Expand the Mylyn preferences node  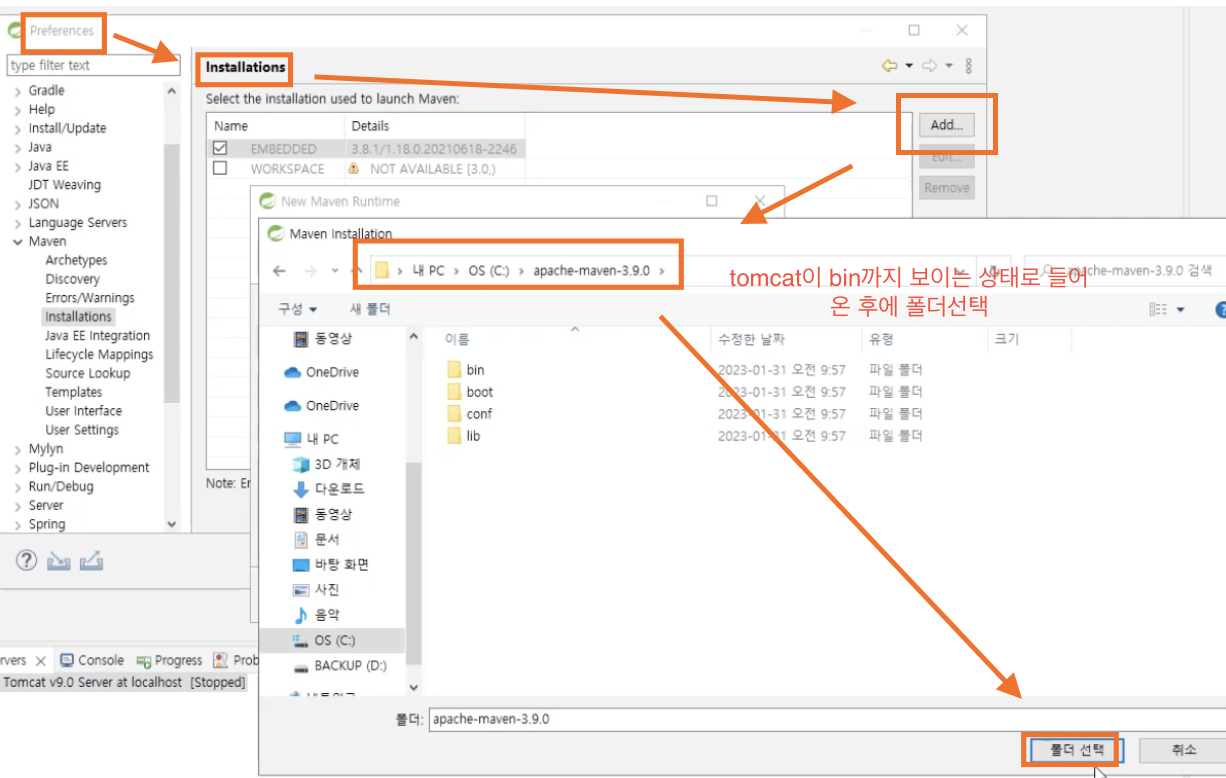[17, 449]
